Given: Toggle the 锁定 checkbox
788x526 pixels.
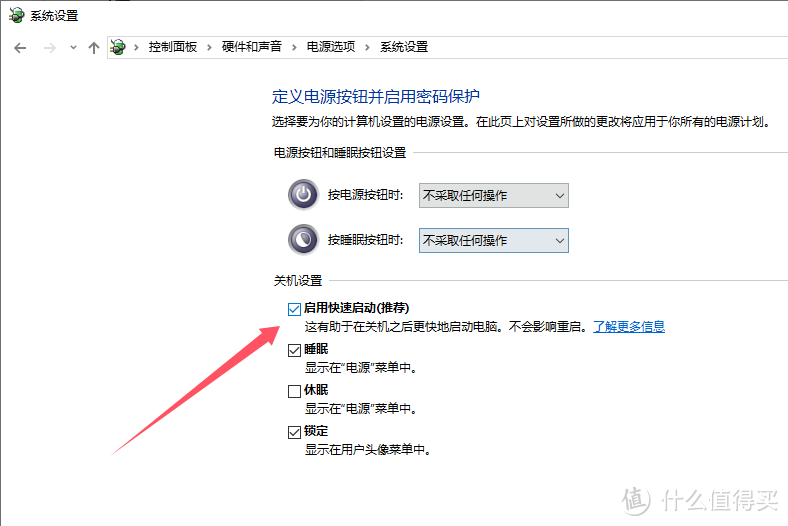Looking at the screenshot, I should click(294, 432).
